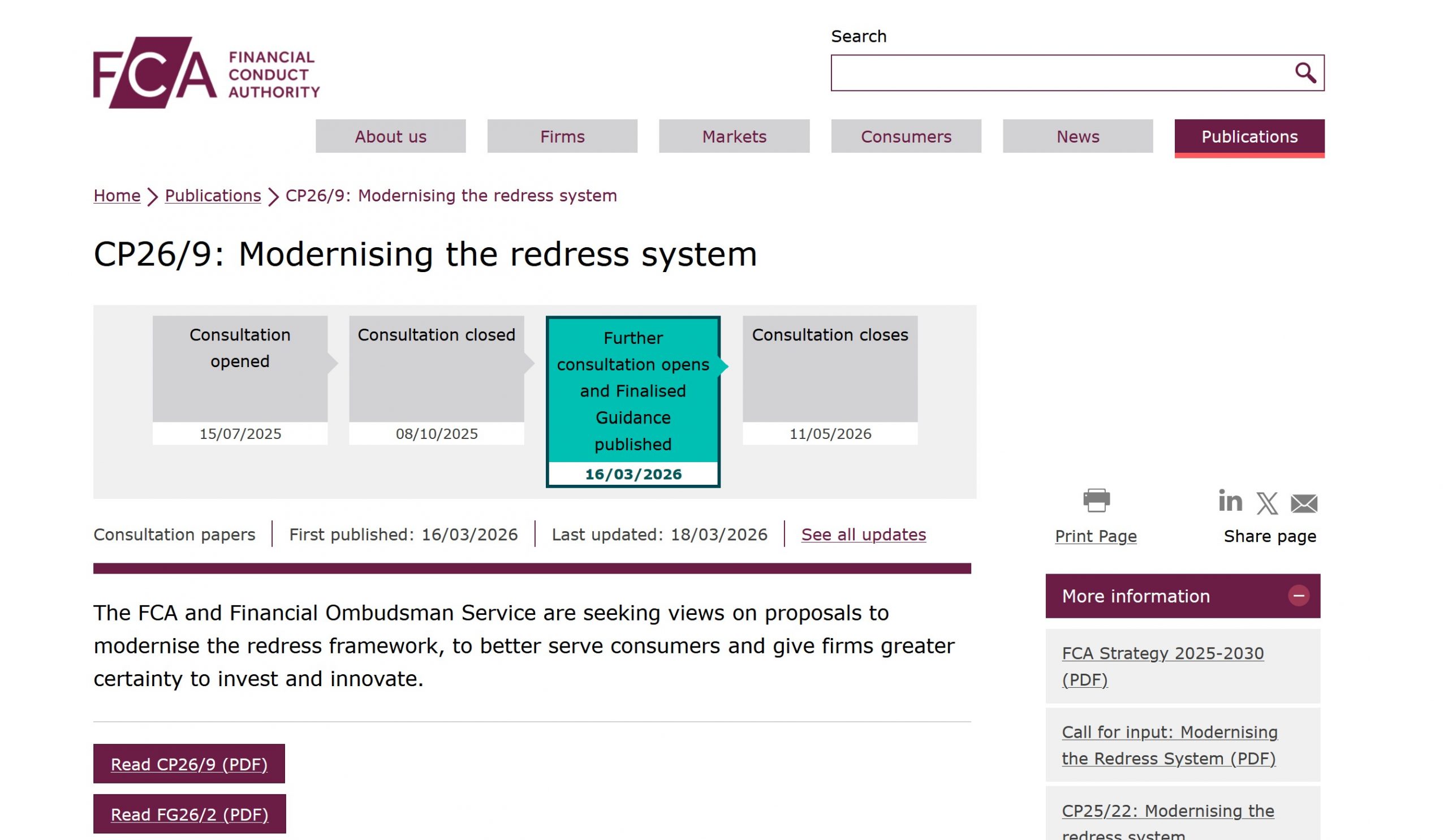Open the Consumers navigation item
The width and height of the screenshot is (1448, 840).
click(906, 137)
